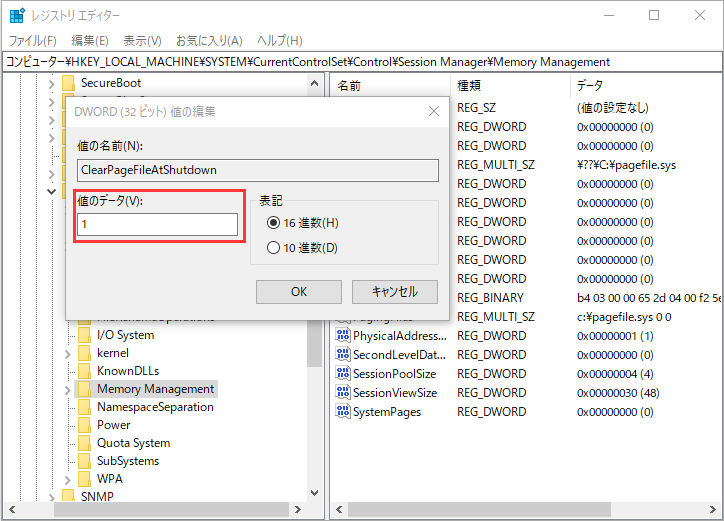Expand the SNMP key in tree

pos(50,497)
